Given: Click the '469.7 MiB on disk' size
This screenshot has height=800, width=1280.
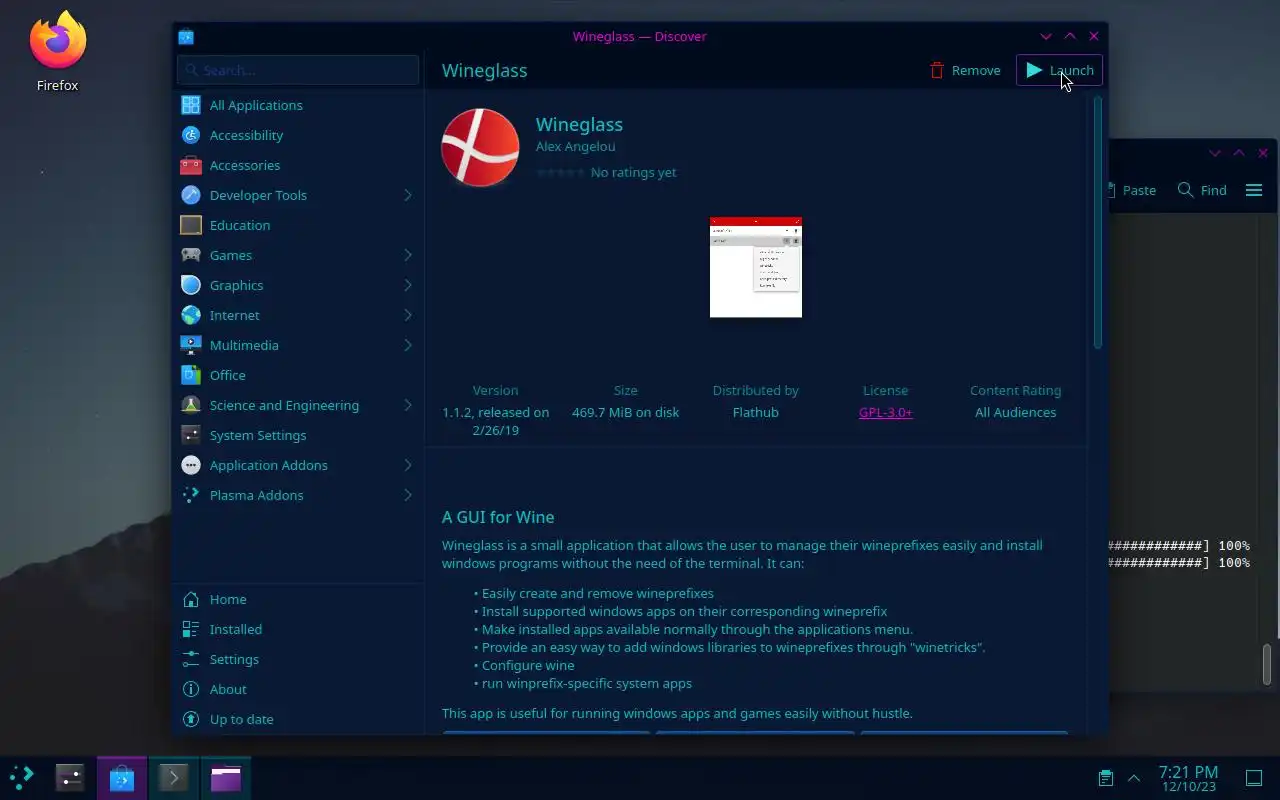Looking at the screenshot, I should click(626, 412).
